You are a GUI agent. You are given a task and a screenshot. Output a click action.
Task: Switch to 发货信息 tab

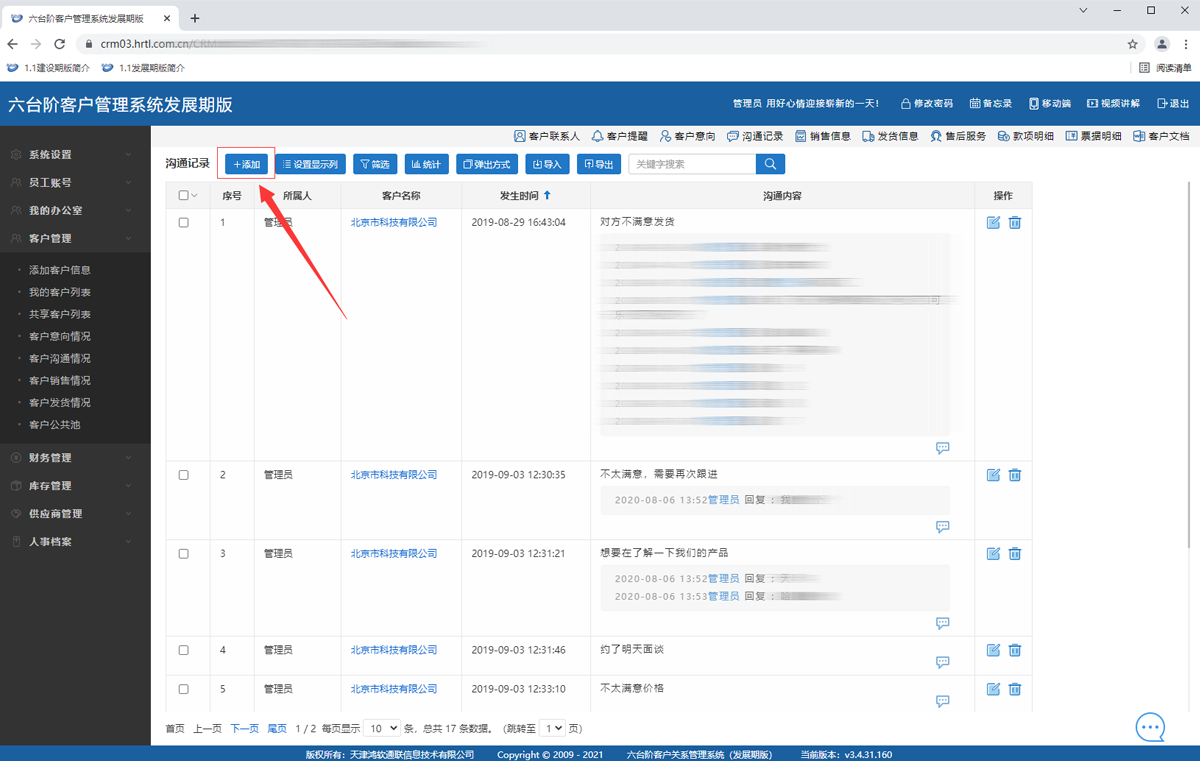click(x=891, y=136)
